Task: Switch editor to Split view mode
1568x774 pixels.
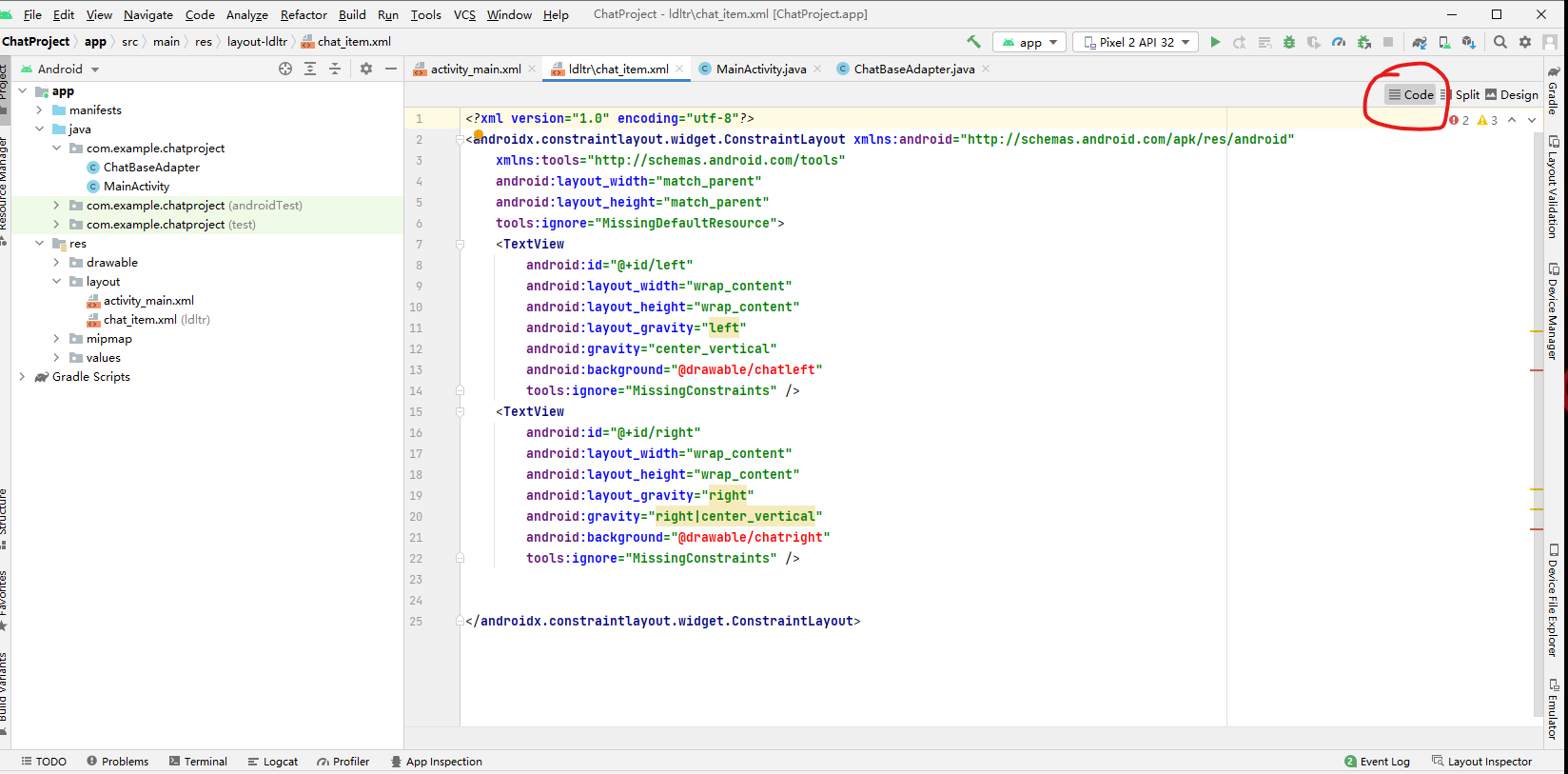Action: [1460, 94]
